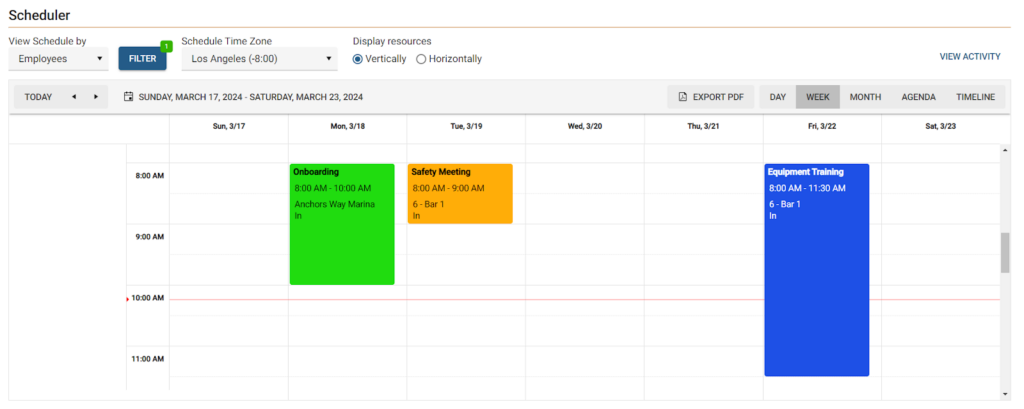Viewport: 1024px width, 409px height.
Task: Open the Timeline view
Action: coord(975,97)
